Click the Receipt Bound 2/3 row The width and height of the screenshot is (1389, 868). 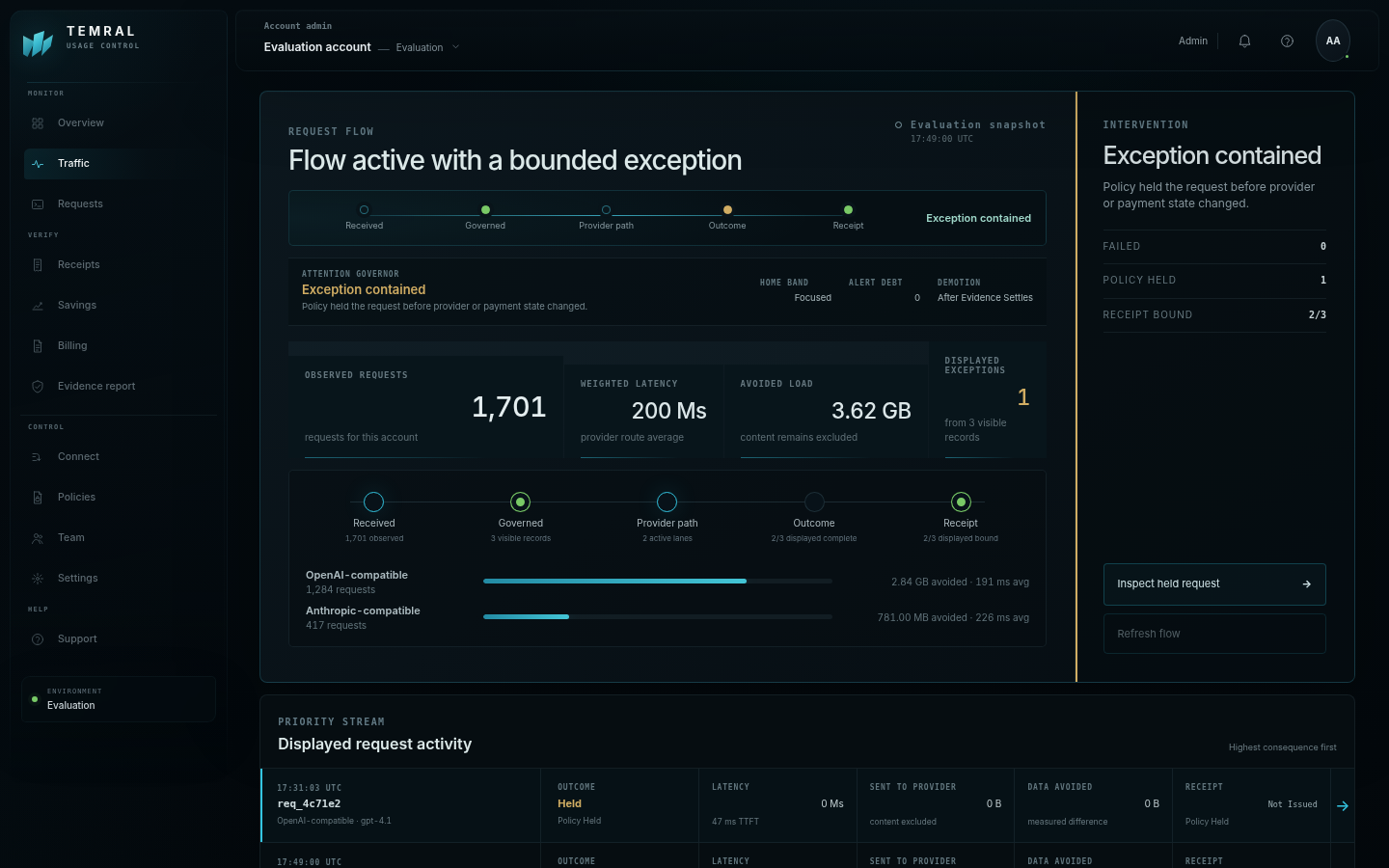pos(1214,315)
